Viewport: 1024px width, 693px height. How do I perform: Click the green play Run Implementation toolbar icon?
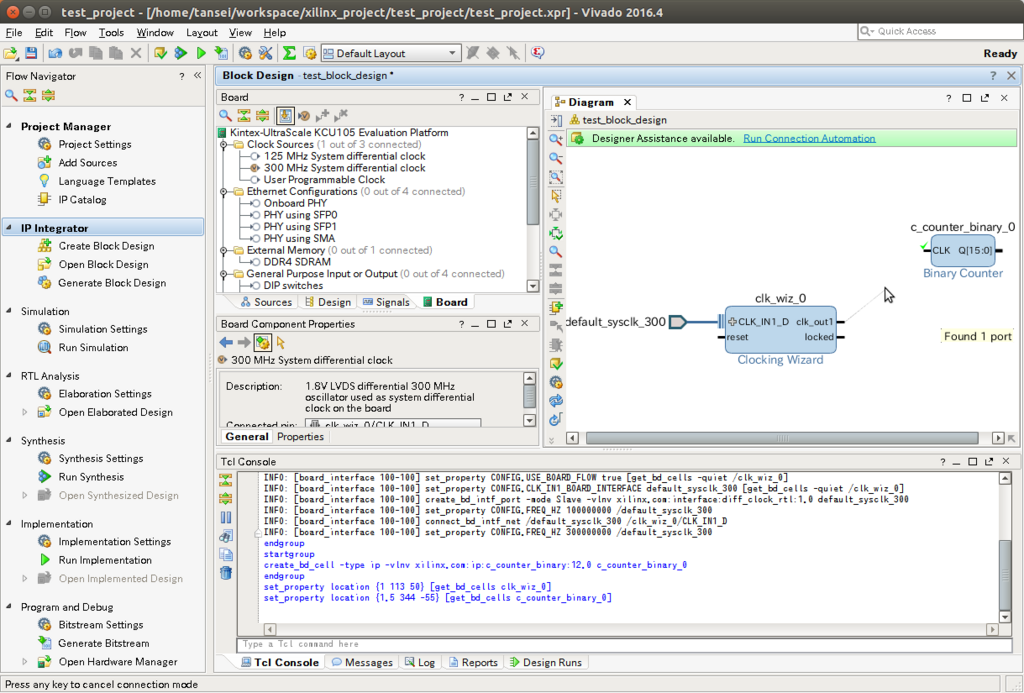(x=201, y=54)
